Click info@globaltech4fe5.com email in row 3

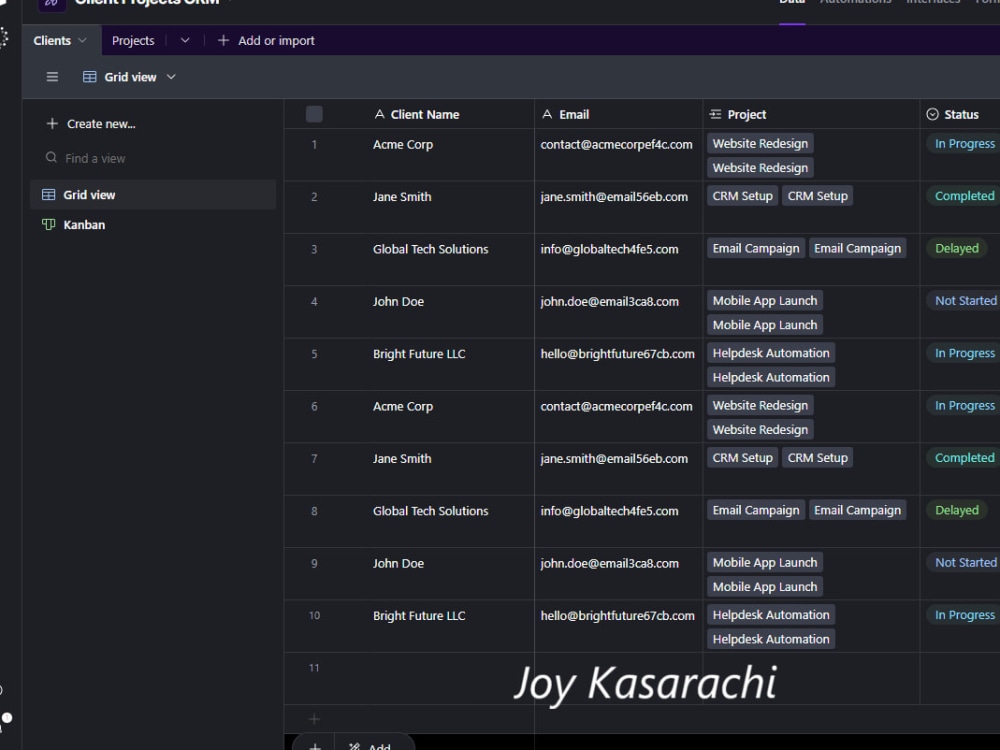pos(609,249)
